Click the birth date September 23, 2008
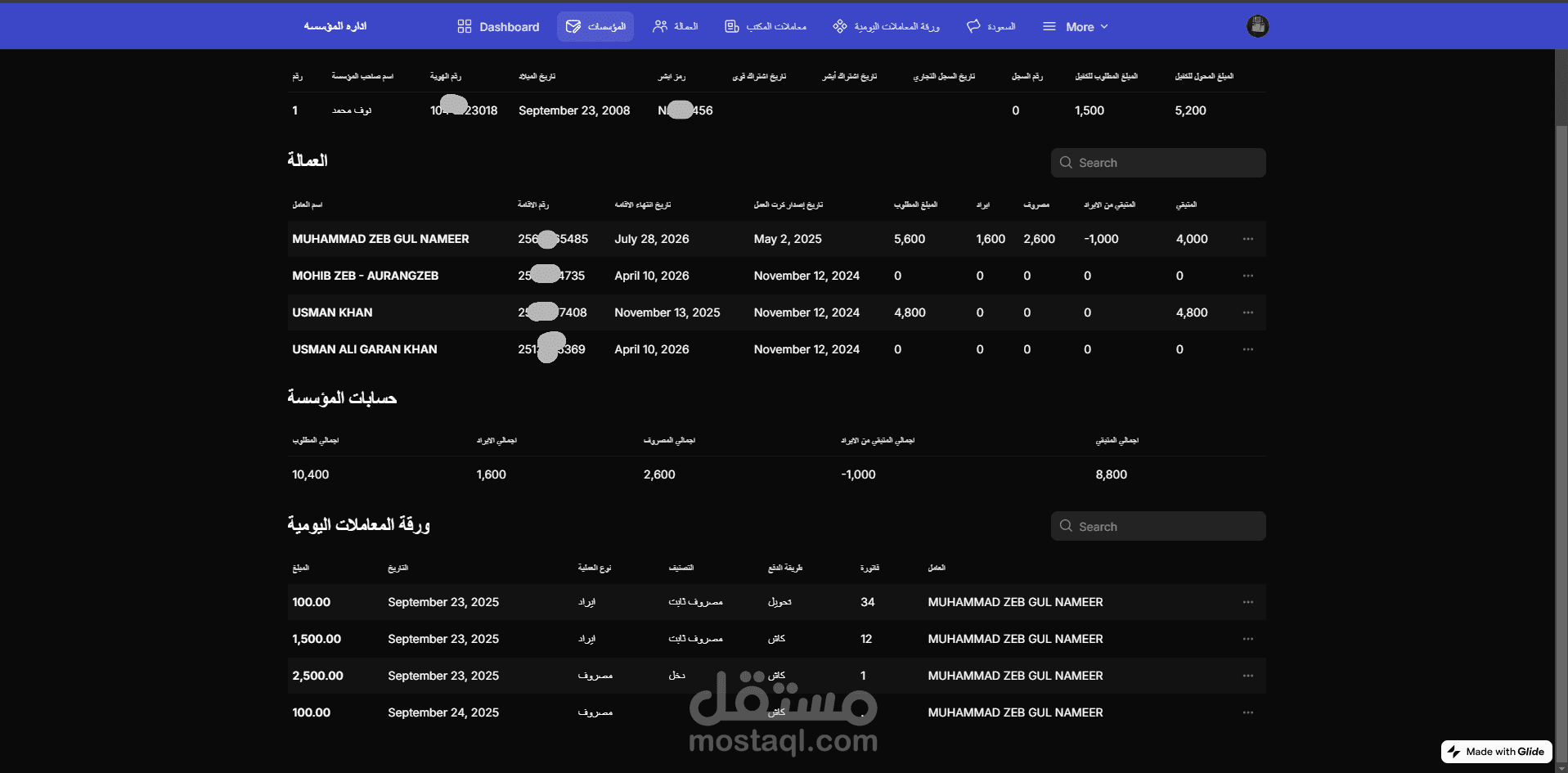The image size is (1568, 773). (x=574, y=110)
